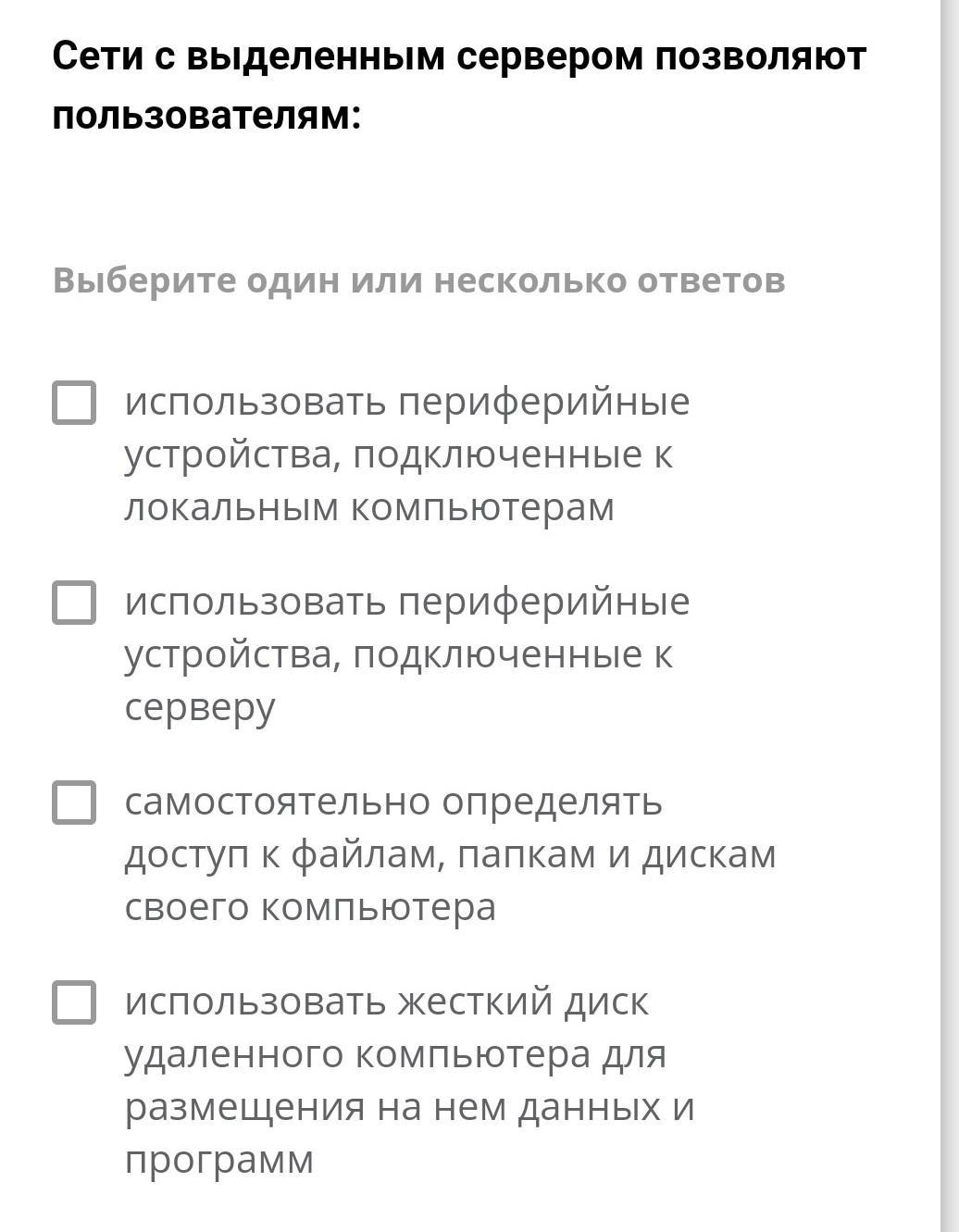Click 'устройства, подключенные к' above 'серверу'
Viewport: 959px width, 1232px height.
[x=399, y=654]
